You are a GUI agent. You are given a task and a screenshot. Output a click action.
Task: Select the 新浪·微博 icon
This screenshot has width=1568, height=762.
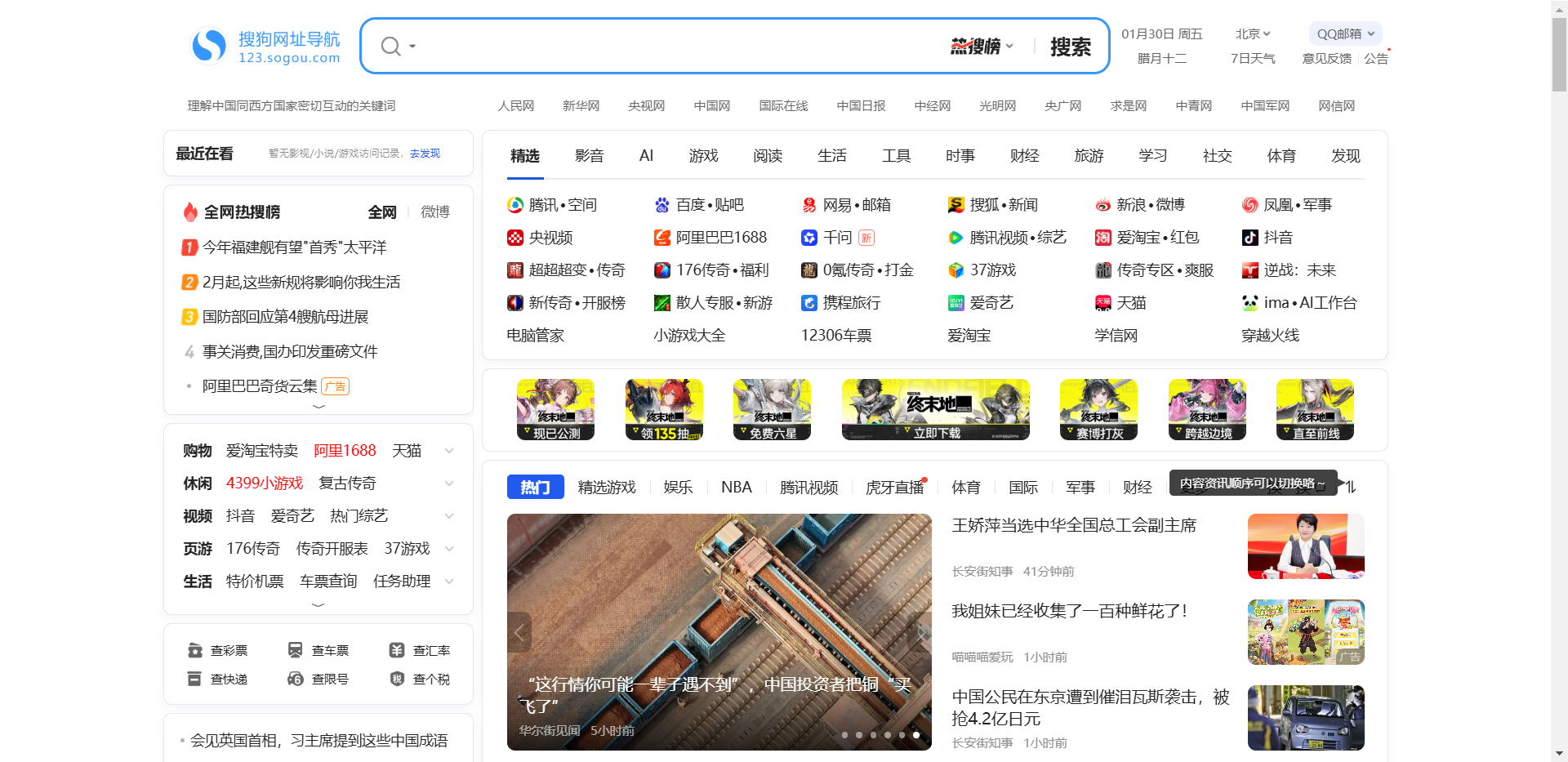click(x=1102, y=205)
